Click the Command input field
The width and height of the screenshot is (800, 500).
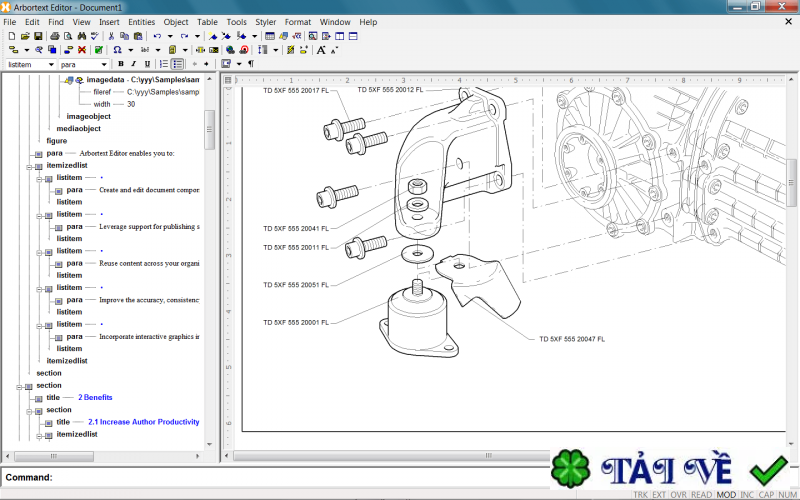(x=300, y=477)
